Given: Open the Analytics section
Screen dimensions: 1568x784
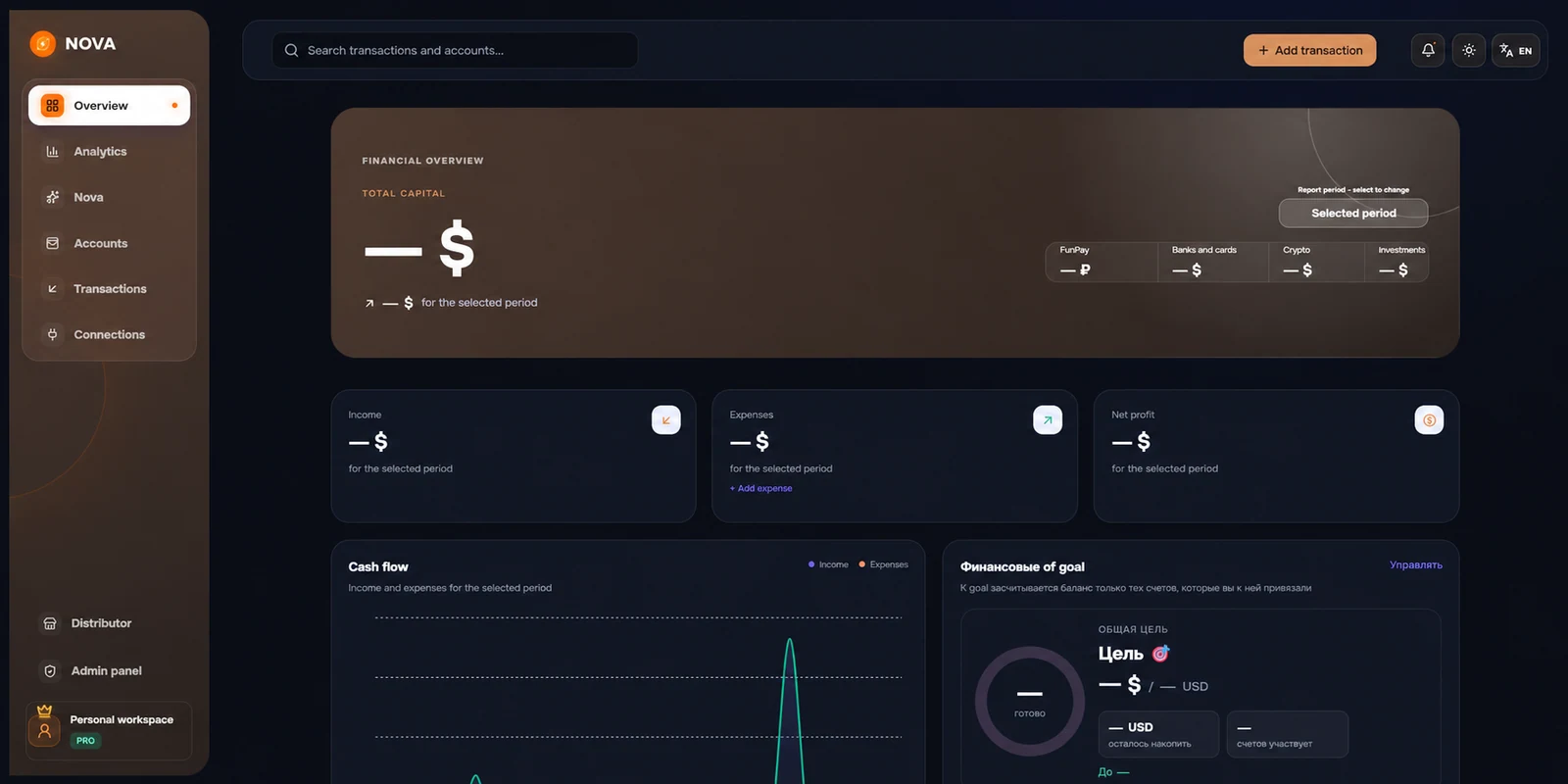Looking at the screenshot, I should [109, 152].
